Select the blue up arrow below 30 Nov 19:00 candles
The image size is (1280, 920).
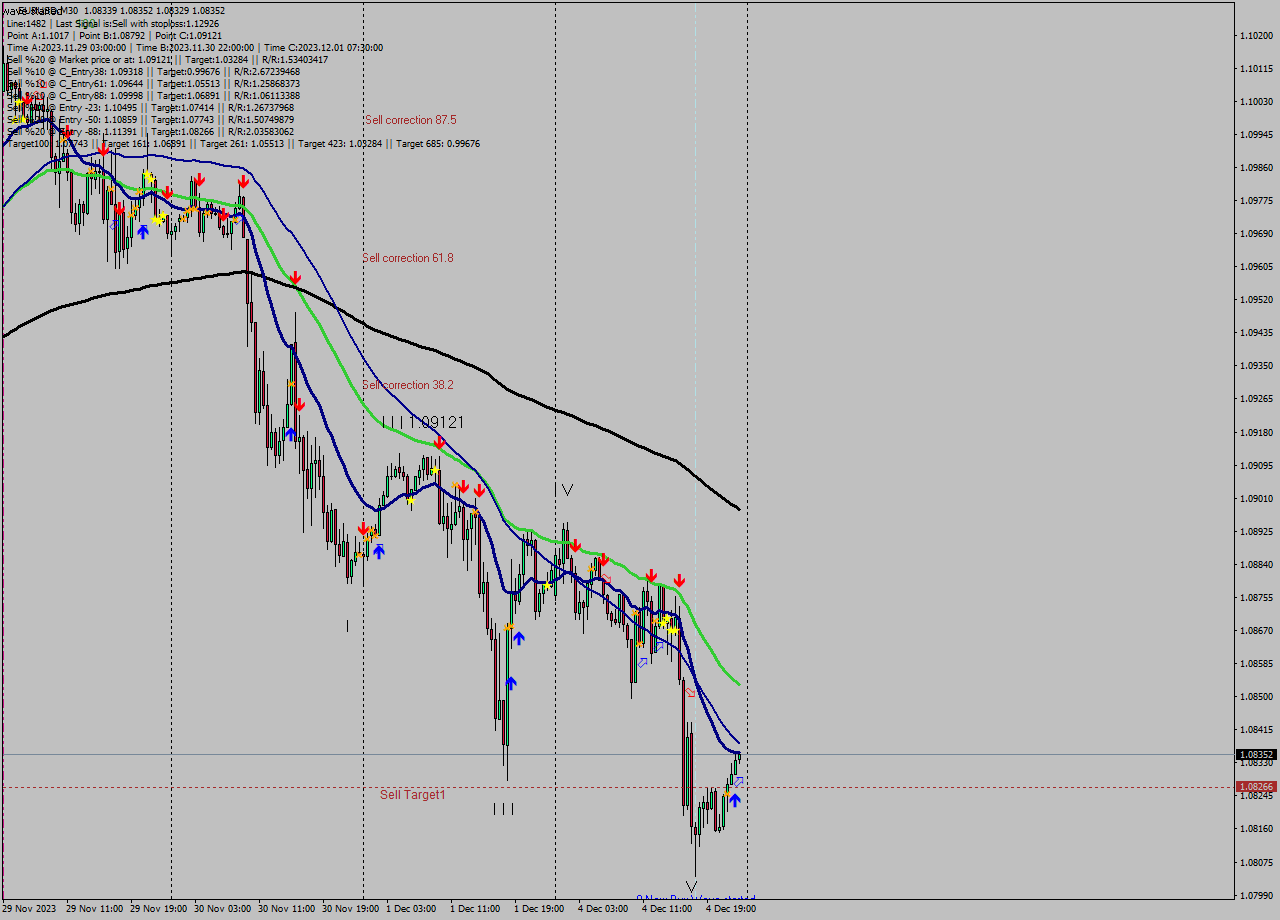(377, 550)
